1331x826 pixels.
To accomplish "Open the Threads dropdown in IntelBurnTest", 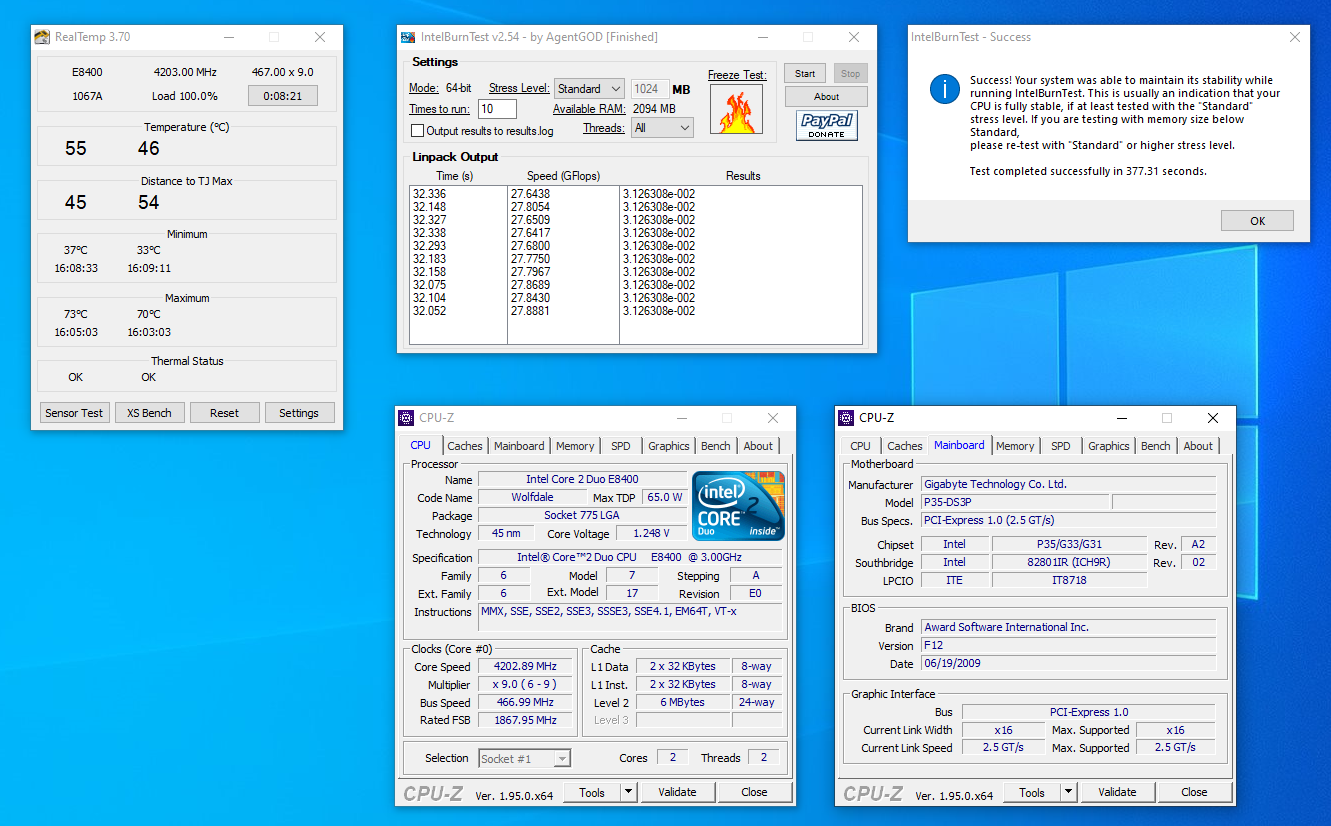I will point(662,128).
